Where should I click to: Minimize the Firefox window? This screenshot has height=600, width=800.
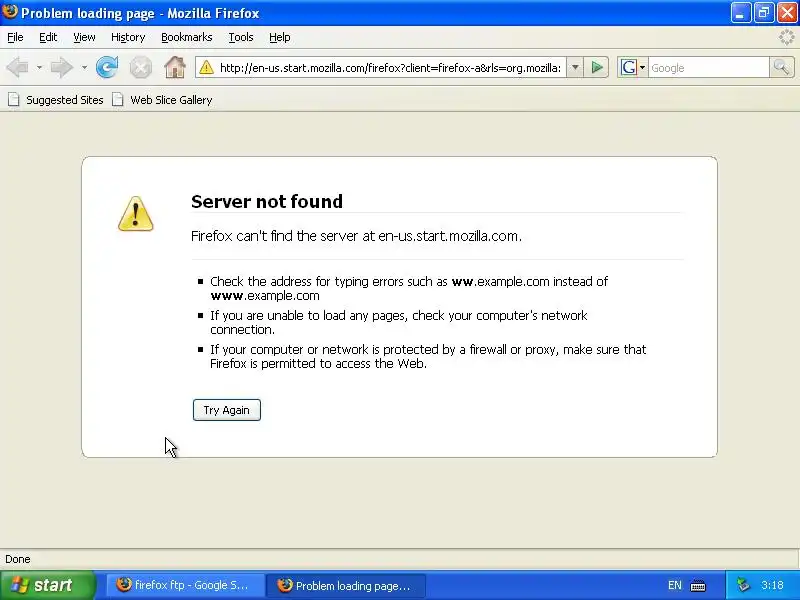(x=741, y=13)
